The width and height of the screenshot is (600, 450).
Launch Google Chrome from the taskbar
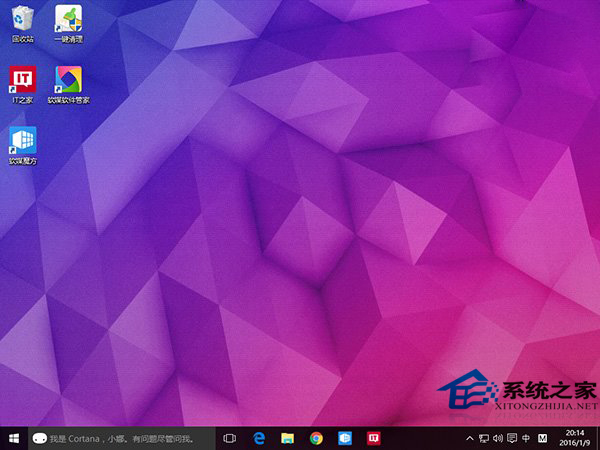coord(316,438)
